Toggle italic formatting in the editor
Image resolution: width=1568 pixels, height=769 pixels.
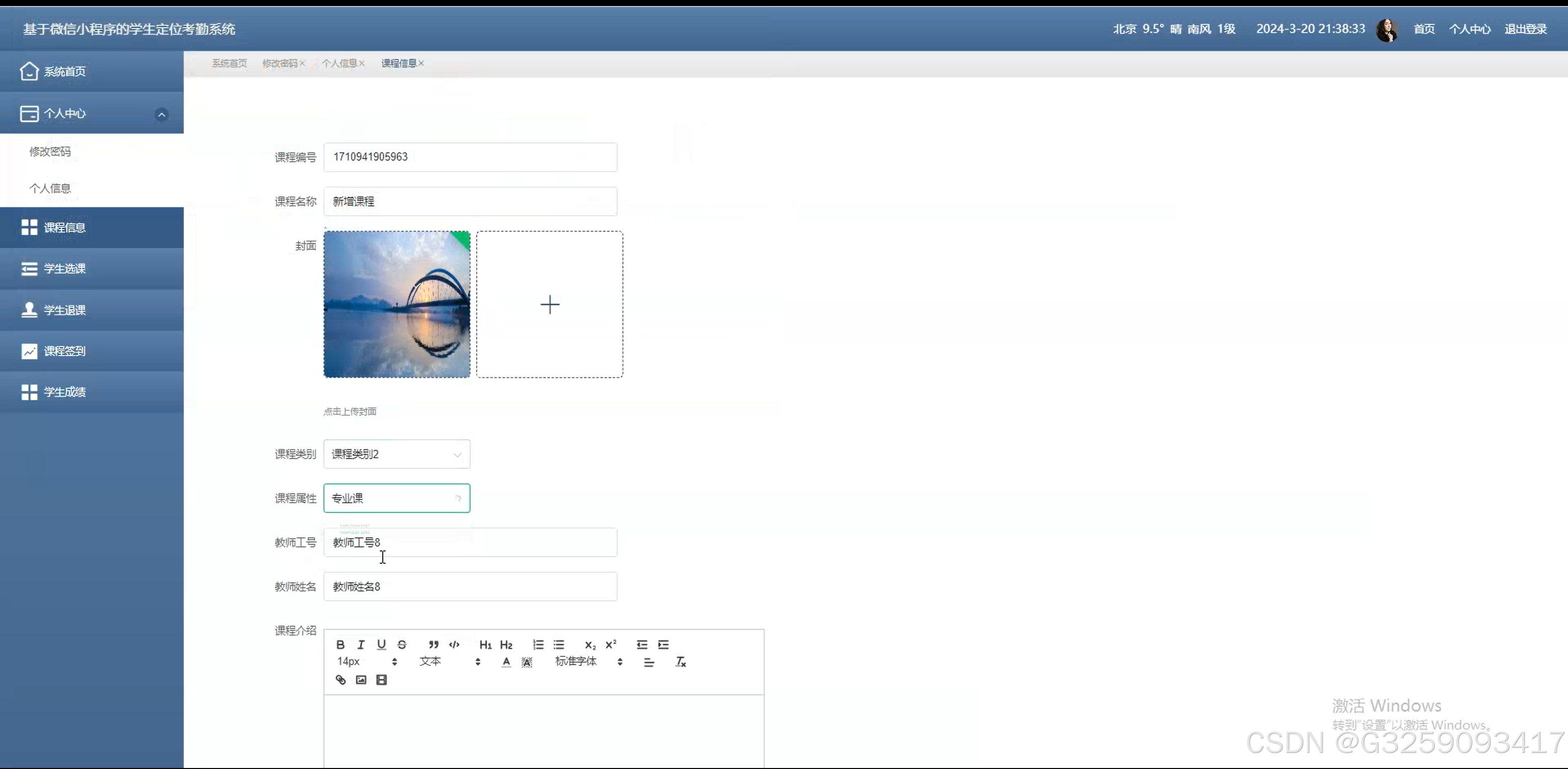tap(361, 644)
